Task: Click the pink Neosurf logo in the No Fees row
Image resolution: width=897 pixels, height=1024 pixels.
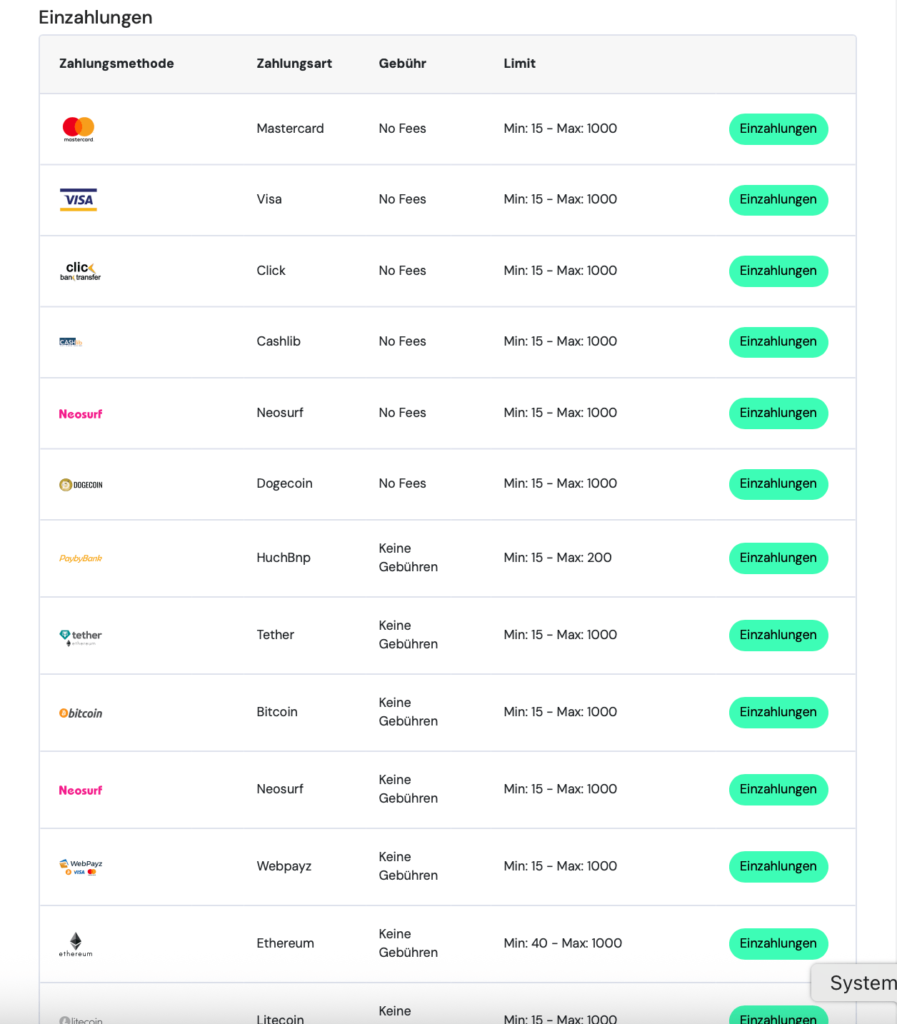Action: coord(81,414)
